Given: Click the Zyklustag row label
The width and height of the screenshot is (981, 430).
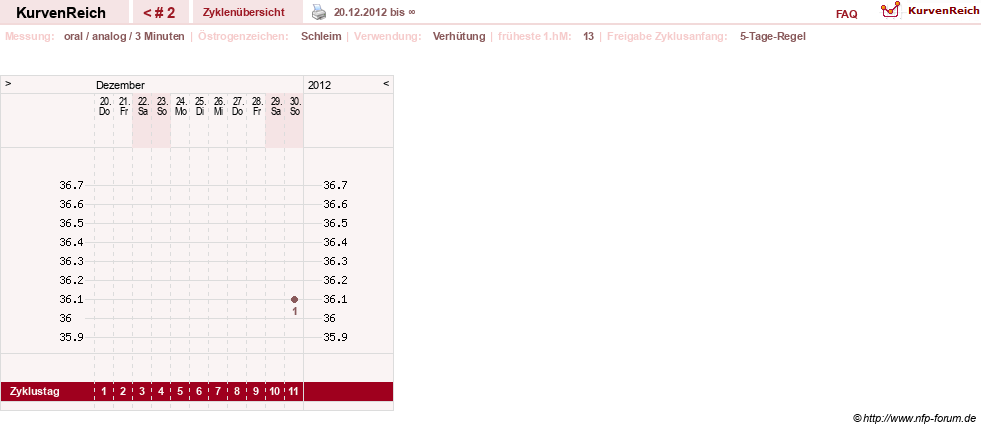Looking at the screenshot, I should (x=34, y=392).
